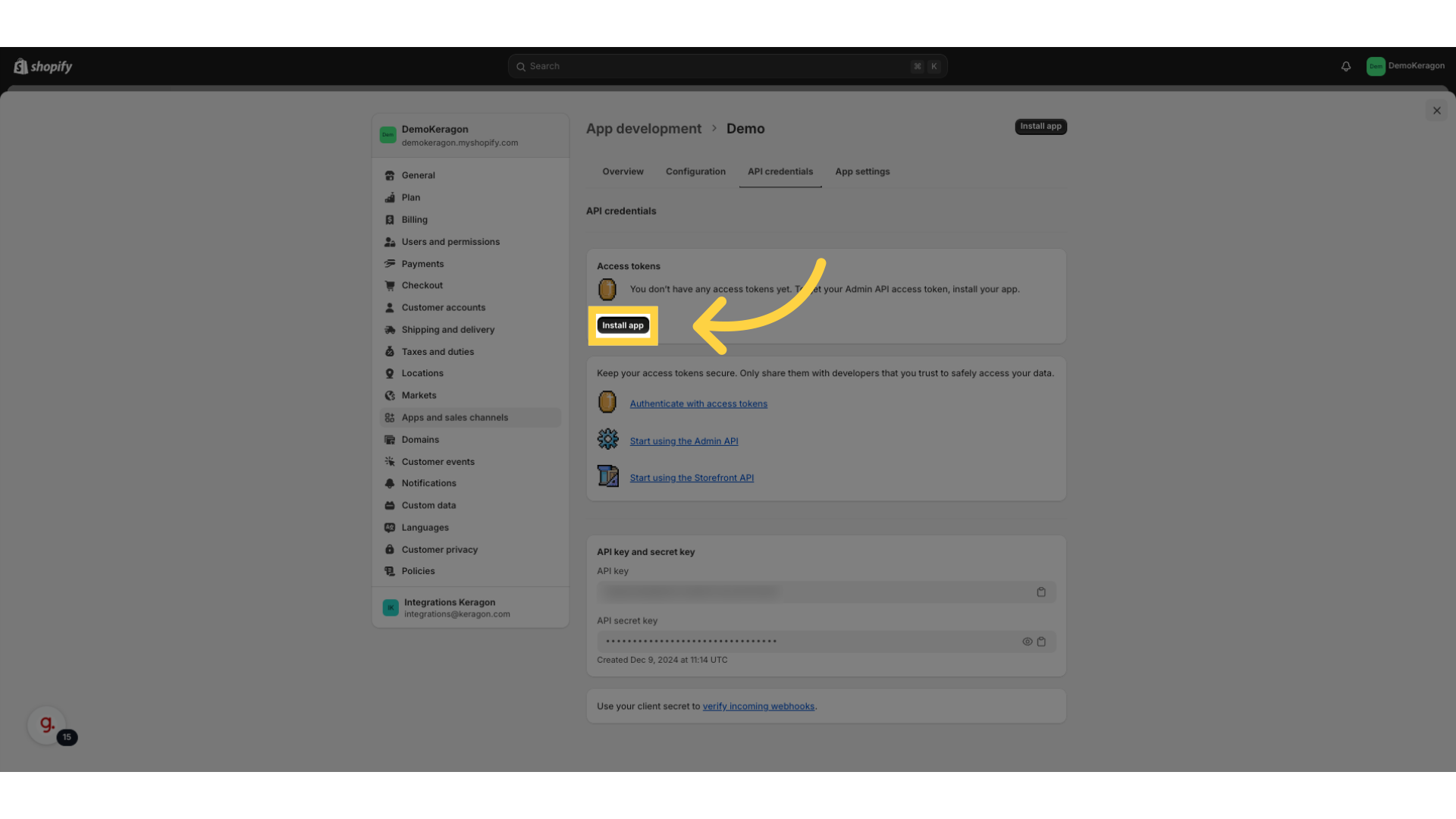
Task: Click the Billing receipt icon in sidebar
Action: pos(390,220)
